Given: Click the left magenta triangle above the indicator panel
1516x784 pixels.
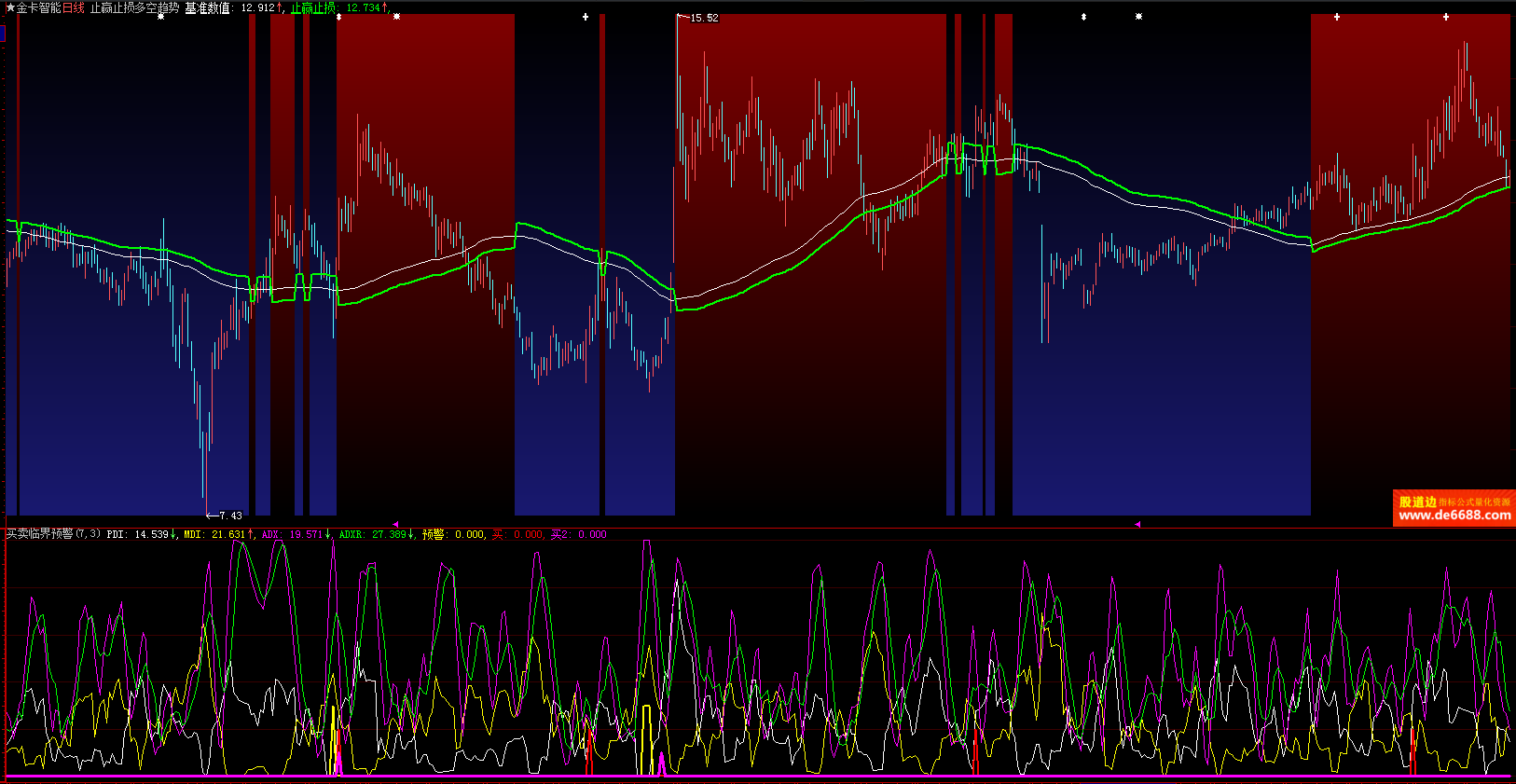Looking at the screenshot, I should point(395,525).
